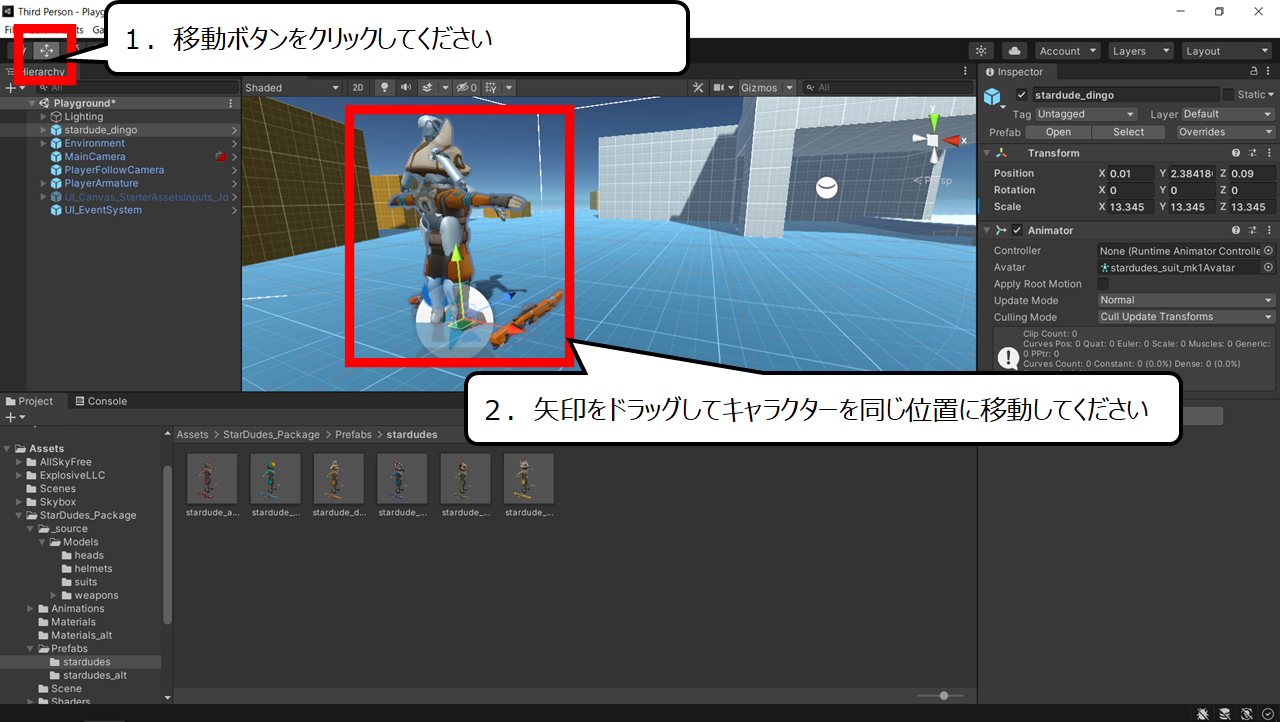Open Transform presets slider icon
Screen dimensions: 1280x722
coord(1253,153)
